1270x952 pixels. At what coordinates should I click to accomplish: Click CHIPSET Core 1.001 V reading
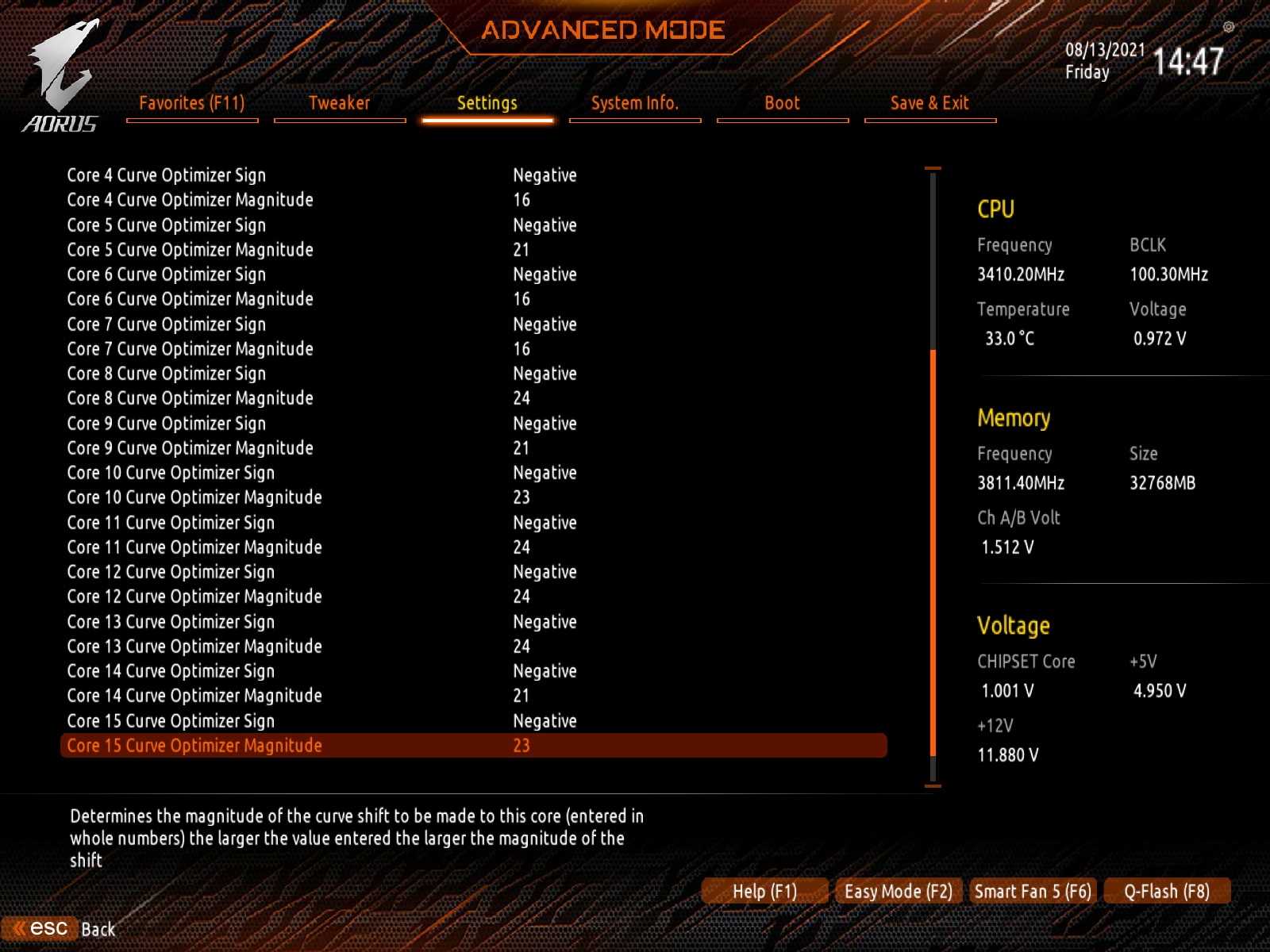point(1007,691)
